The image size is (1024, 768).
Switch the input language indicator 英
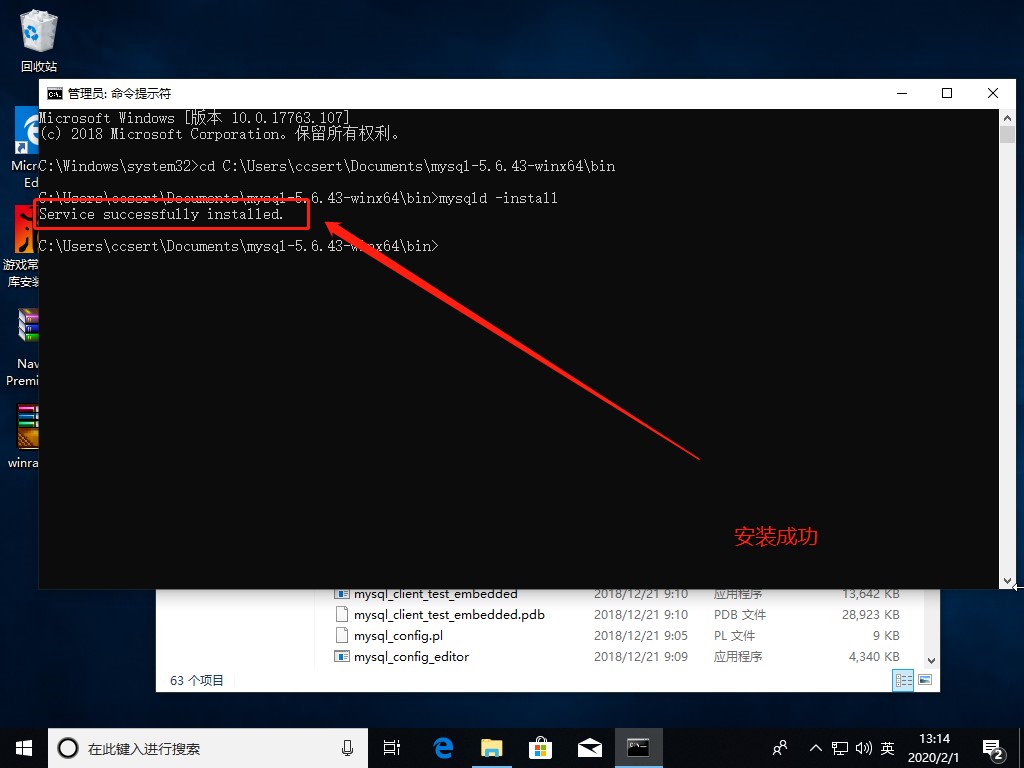[888, 748]
